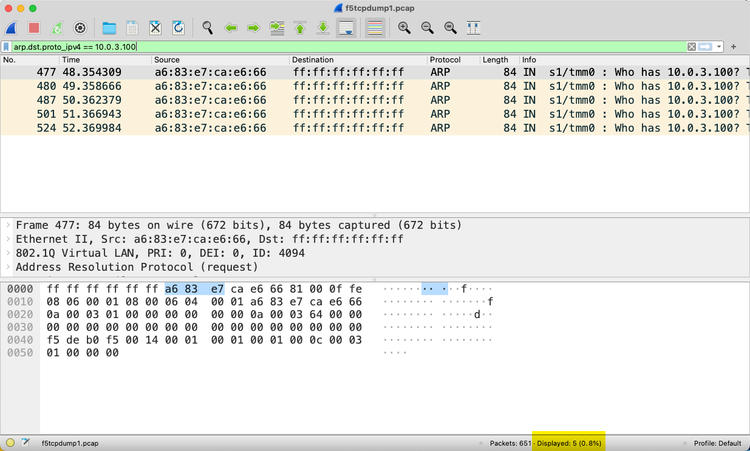Toggle auto-scroll during live capture
The image size is (750, 451).
(346, 27)
